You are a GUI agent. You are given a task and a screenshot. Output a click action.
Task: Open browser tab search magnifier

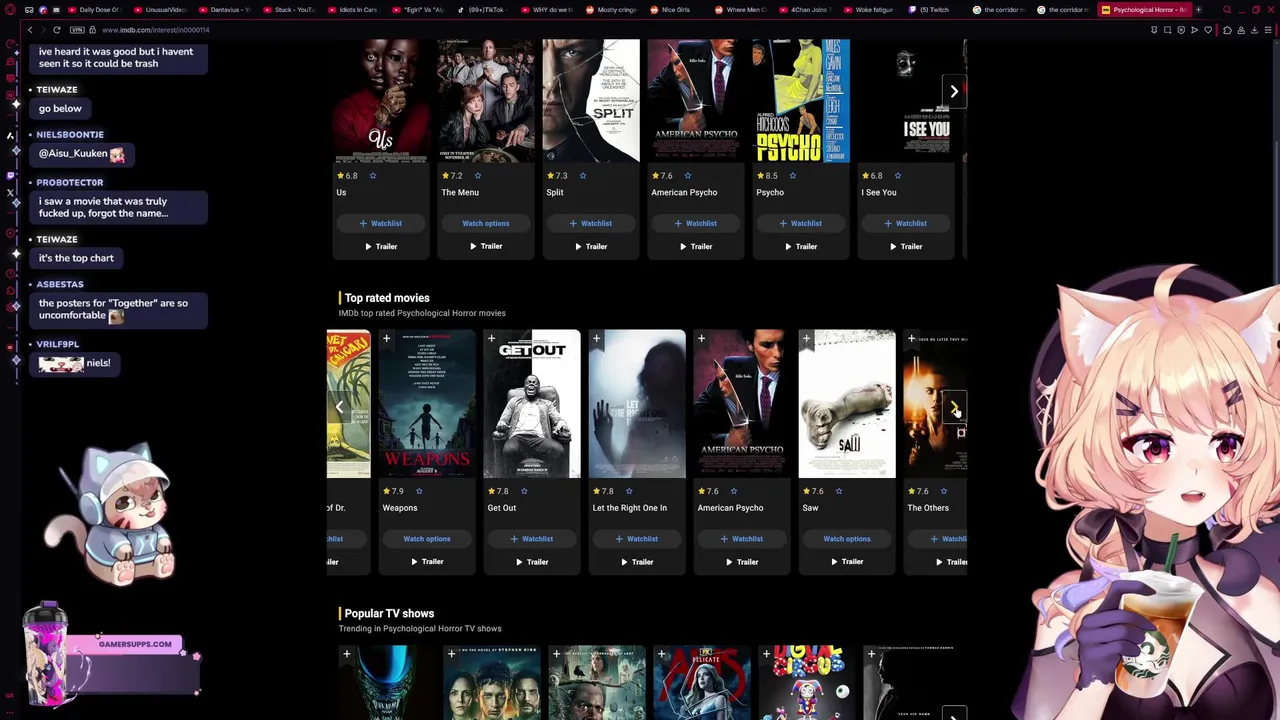point(1227,10)
